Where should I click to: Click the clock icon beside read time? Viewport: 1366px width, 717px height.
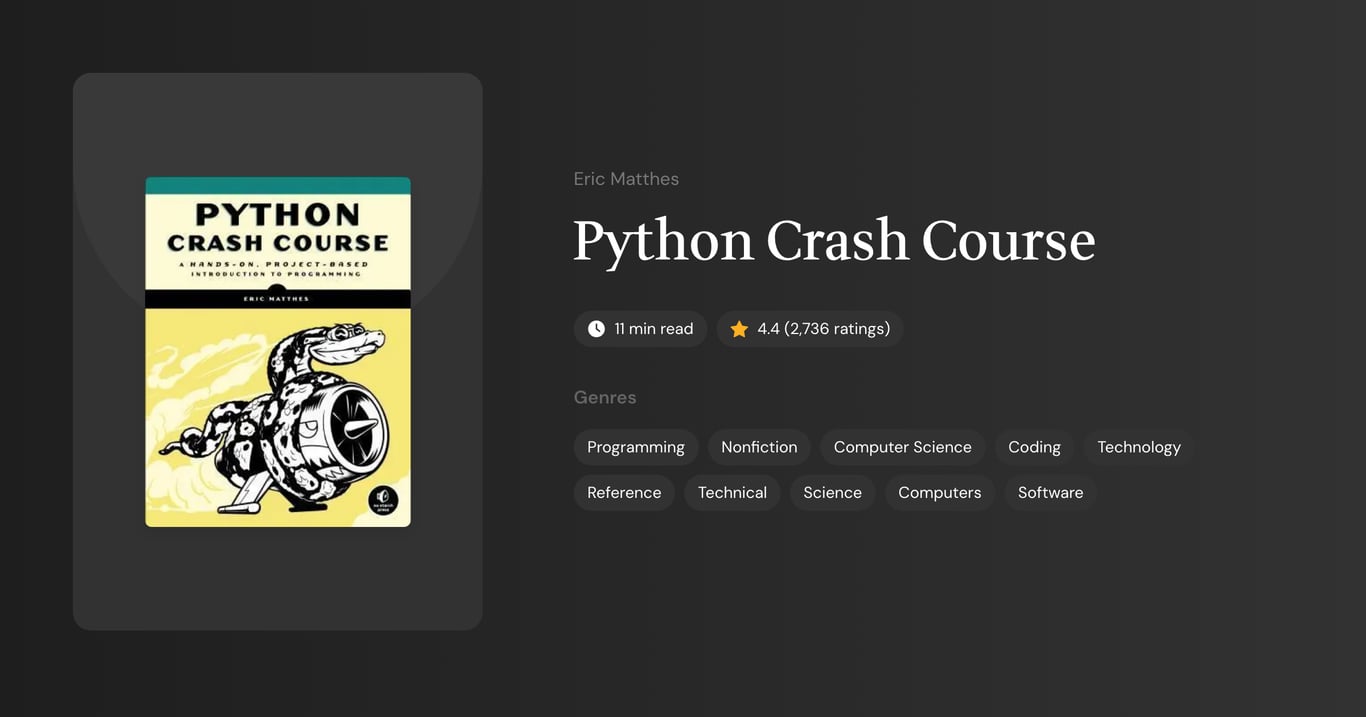[596, 329]
